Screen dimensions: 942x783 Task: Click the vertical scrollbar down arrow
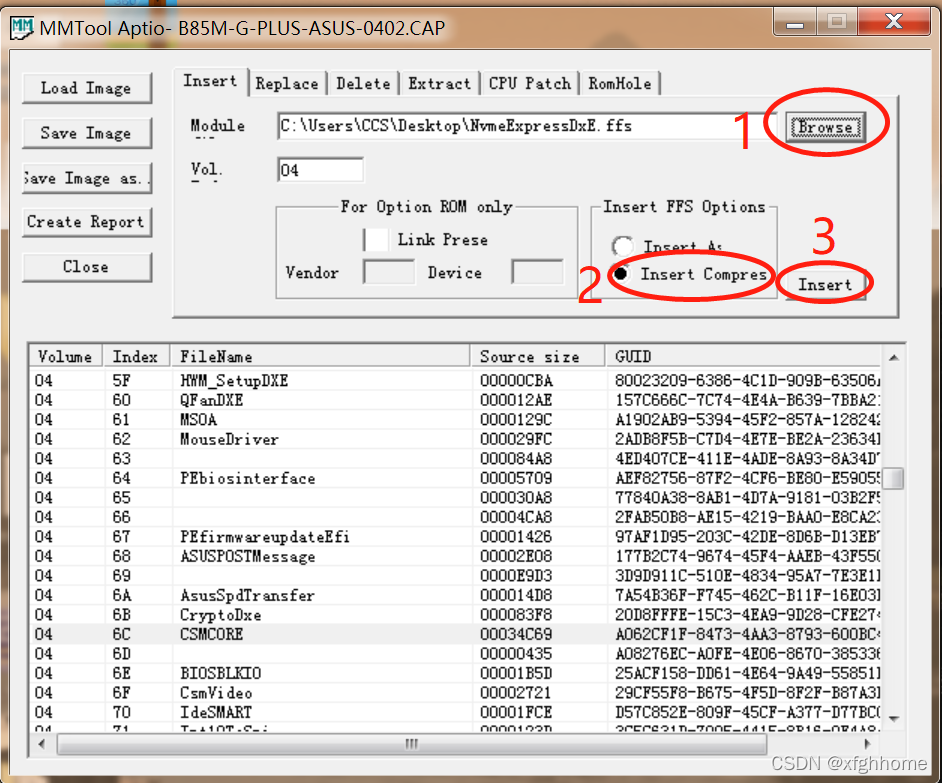click(x=894, y=719)
